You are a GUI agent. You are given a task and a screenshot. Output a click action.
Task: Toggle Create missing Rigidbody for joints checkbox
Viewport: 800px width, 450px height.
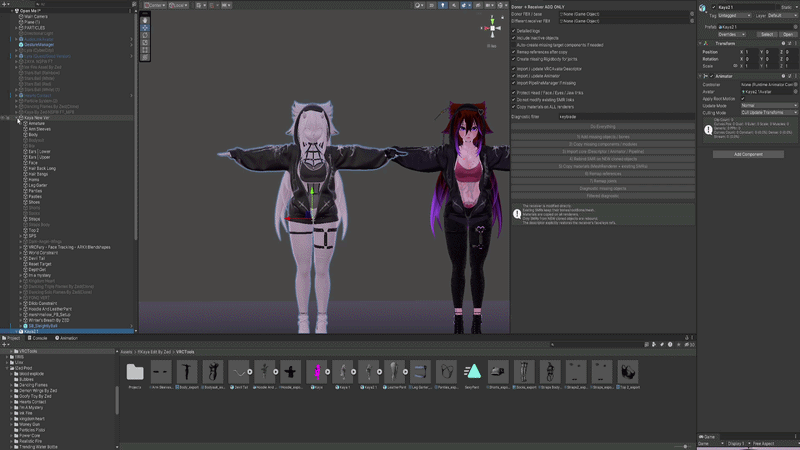click(514, 59)
